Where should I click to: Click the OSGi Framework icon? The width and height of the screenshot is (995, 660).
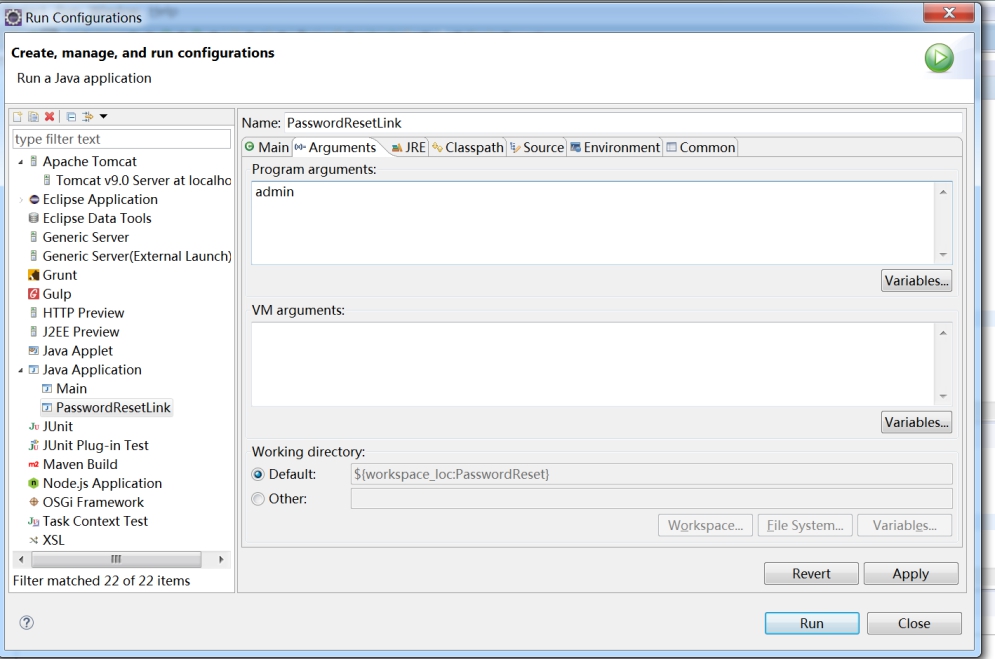(34, 502)
